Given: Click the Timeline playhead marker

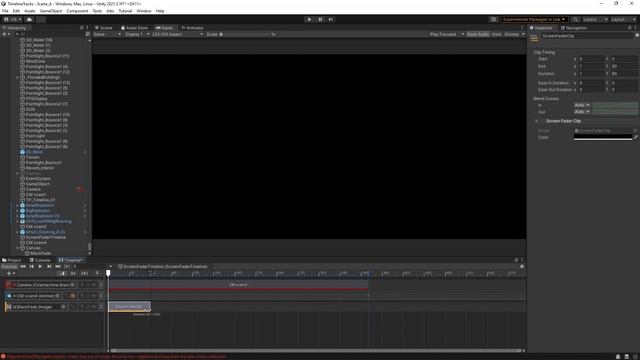Looking at the screenshot, I should pyautogui.click(x=108, y=273).
